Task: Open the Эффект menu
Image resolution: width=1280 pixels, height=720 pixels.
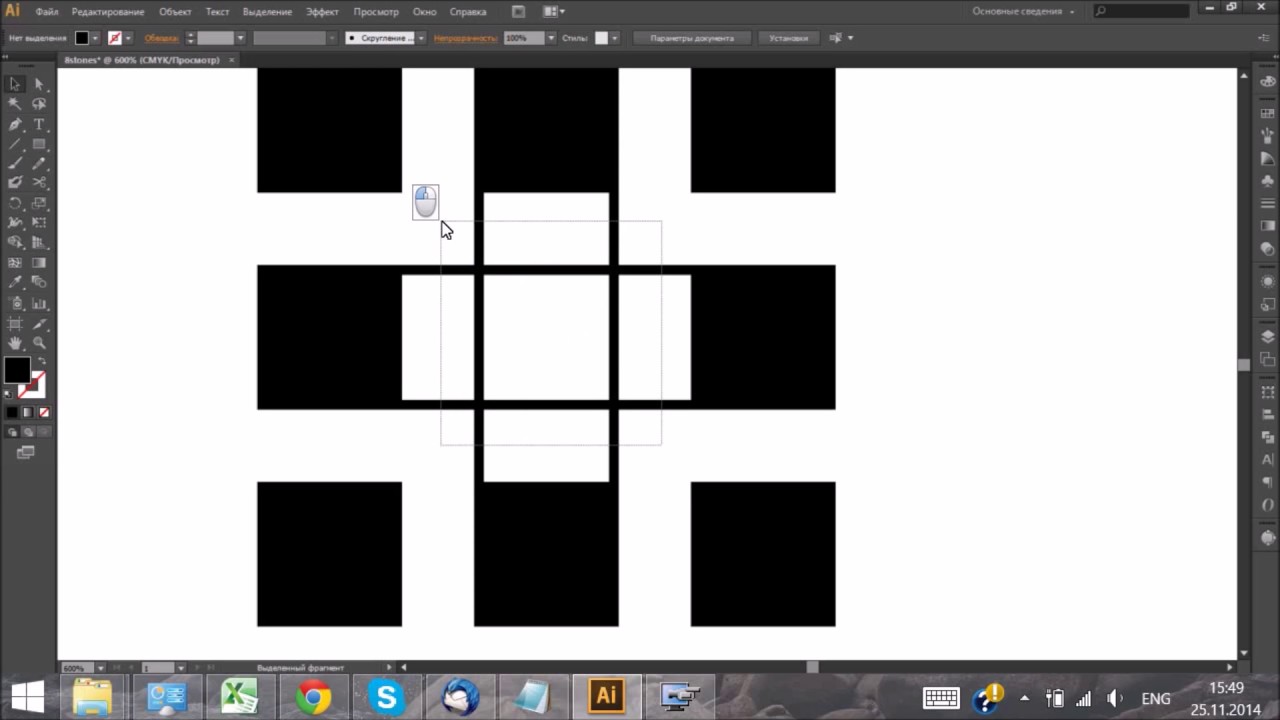Action: point(322,11)
